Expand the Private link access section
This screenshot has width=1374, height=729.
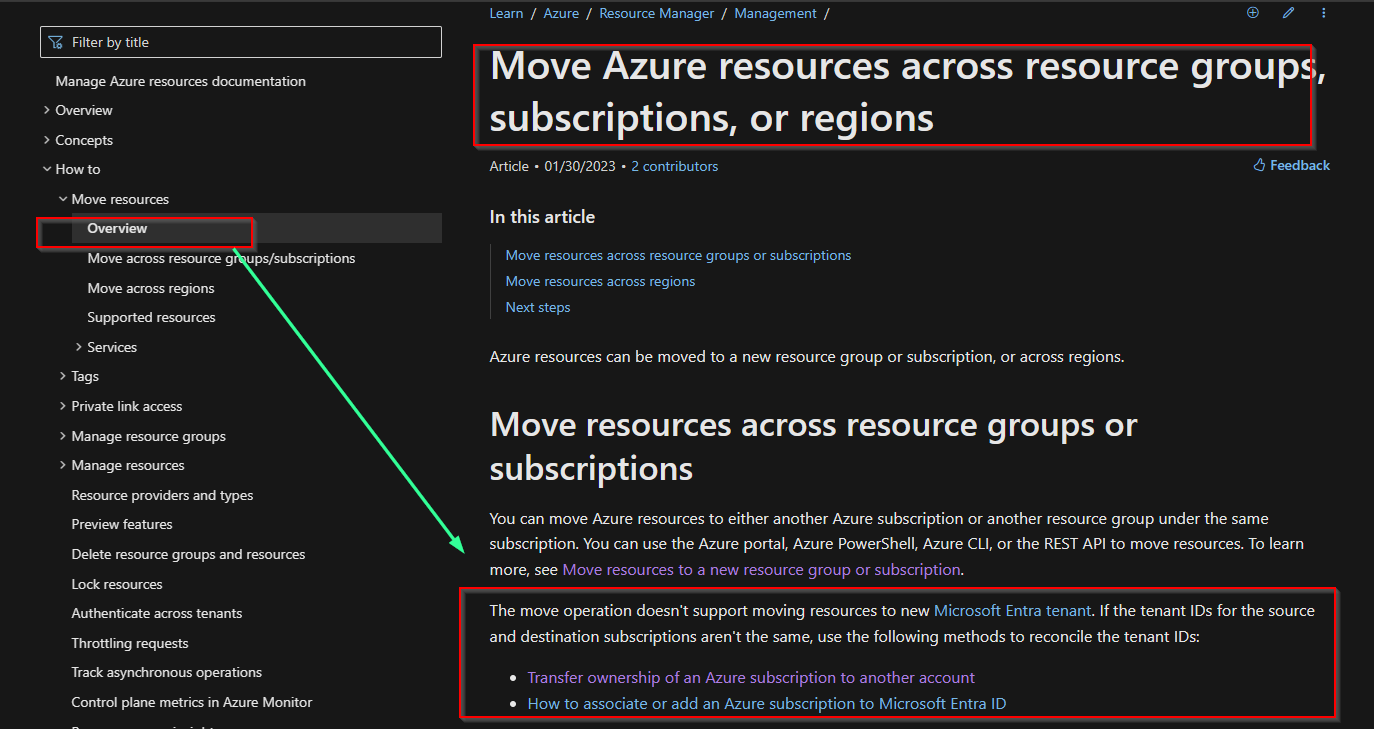(62, 406)
